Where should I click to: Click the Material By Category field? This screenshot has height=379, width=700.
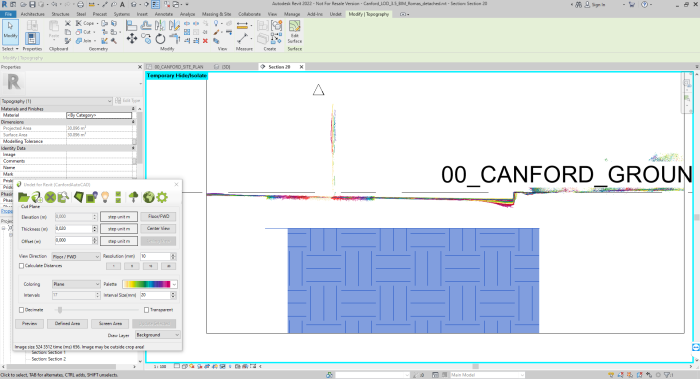[x=99, y=115]
